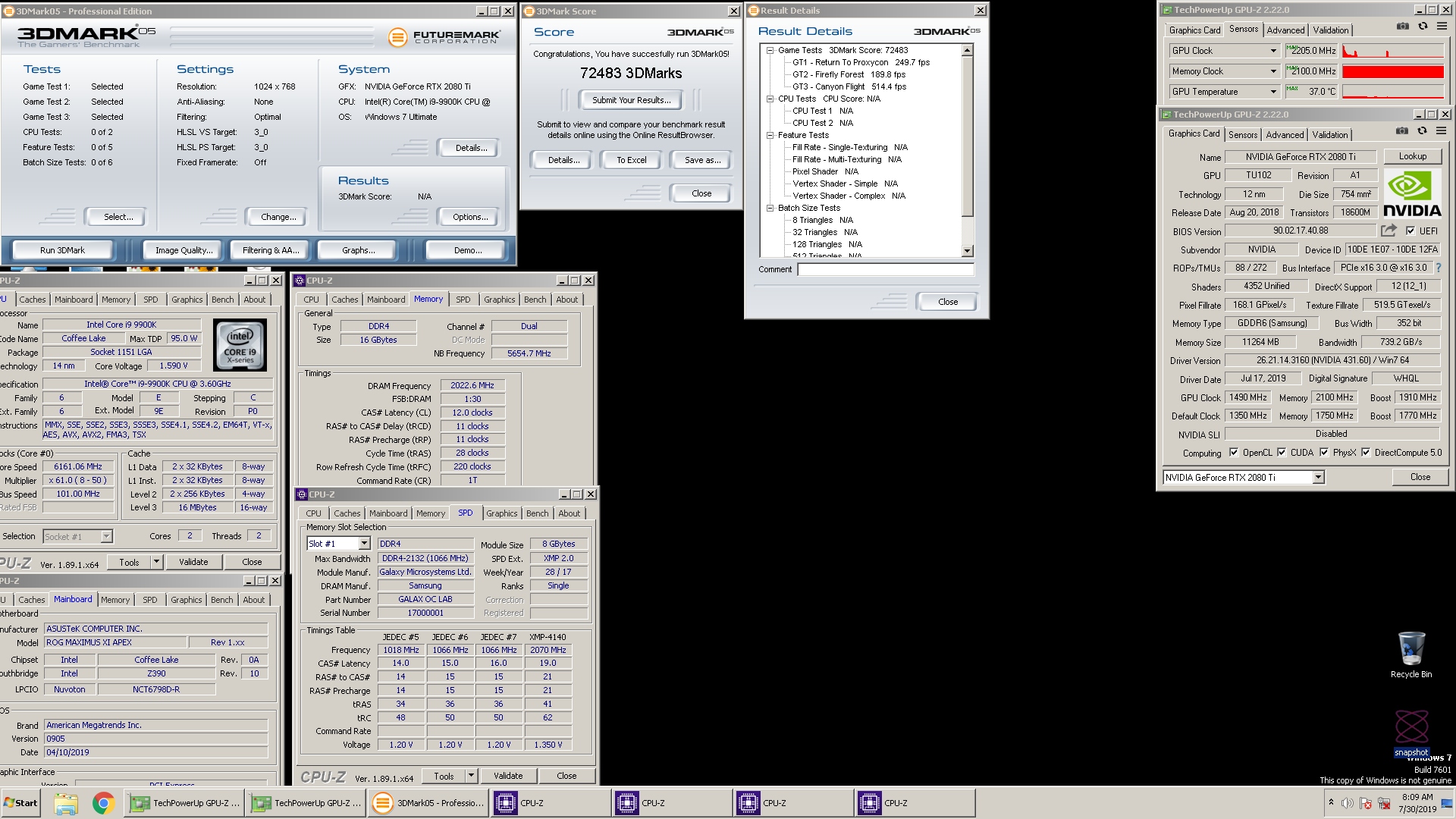Click Memory Clock red sensor graph
The image size is (1456, 819).
pos(1393,71)
